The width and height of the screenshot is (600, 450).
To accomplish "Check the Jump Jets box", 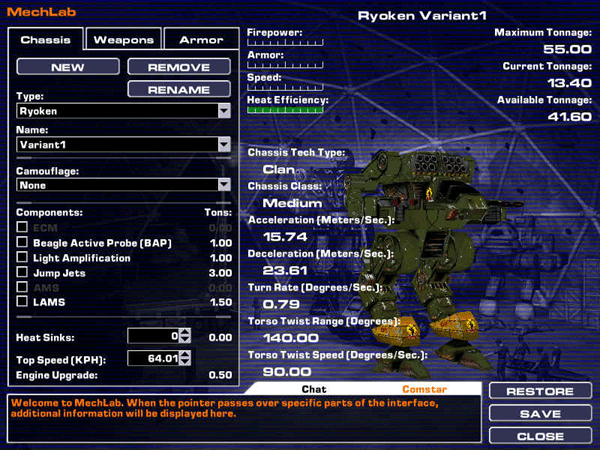I will coord(22,273).
